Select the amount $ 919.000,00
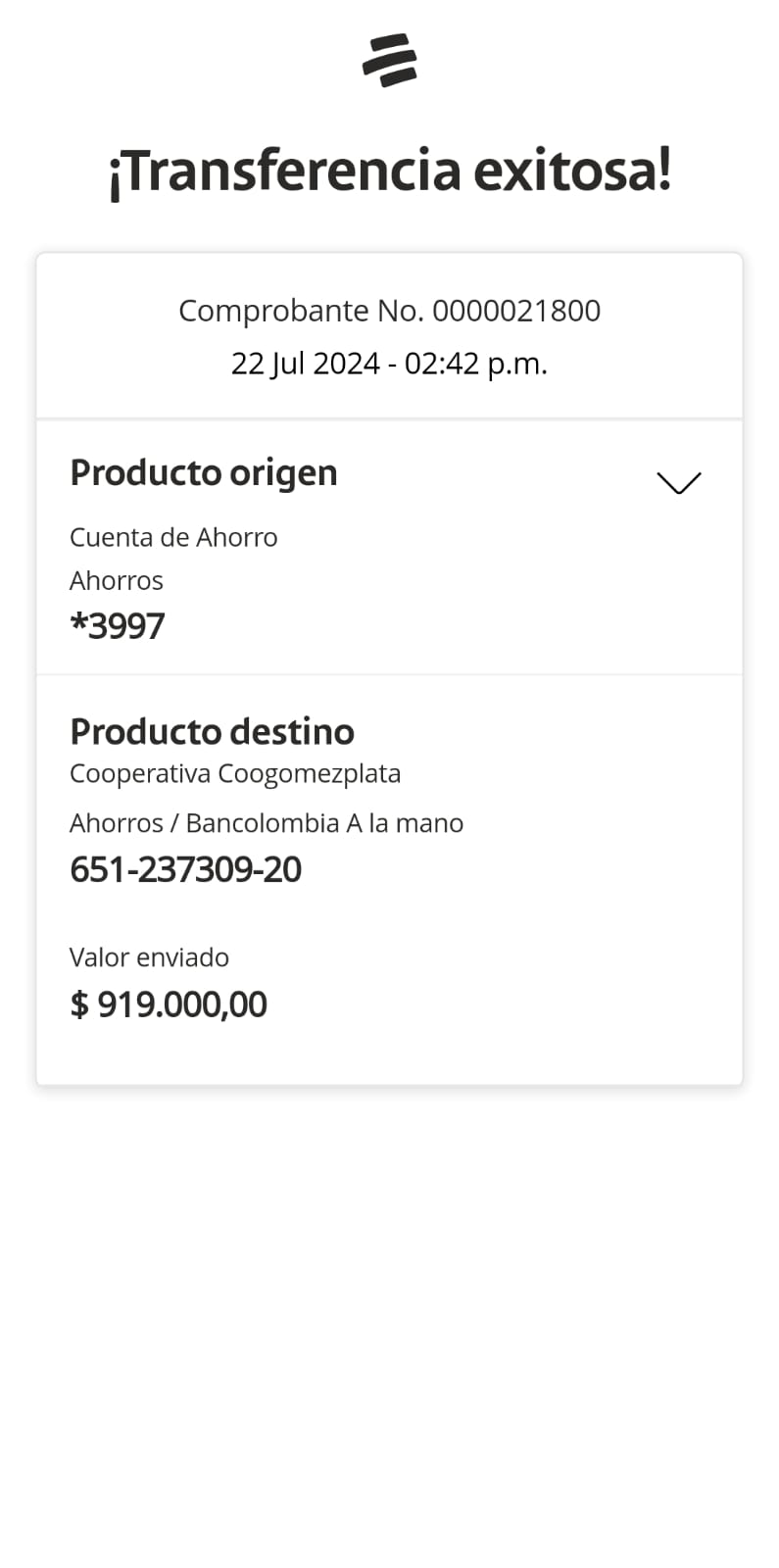Image resolution: width=779 pixels, height=1568 pixels. [169, 1004]
